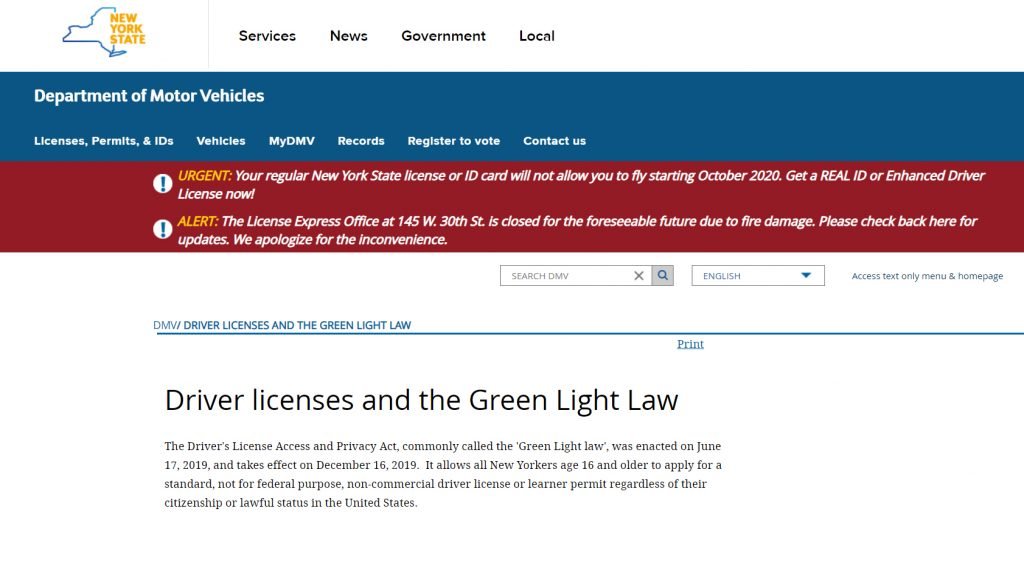Open MyDMV page

click(x=291, y=141)
